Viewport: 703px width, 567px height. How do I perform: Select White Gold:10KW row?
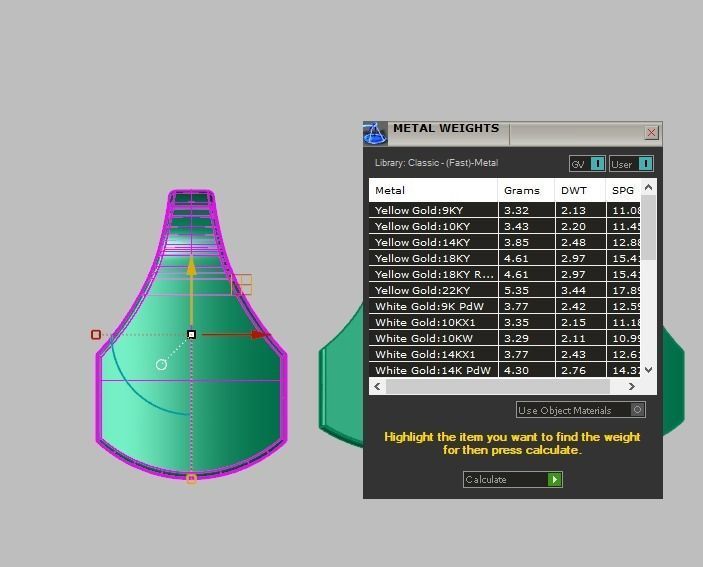pos(432,338)
